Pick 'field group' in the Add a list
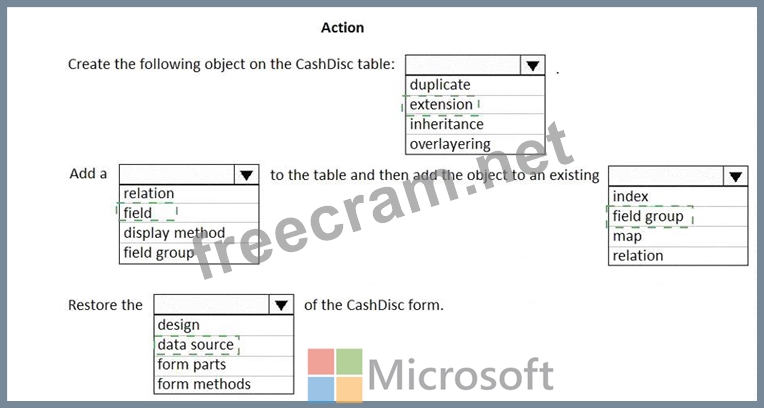This screenshot has height=408, width=764. 189,253
